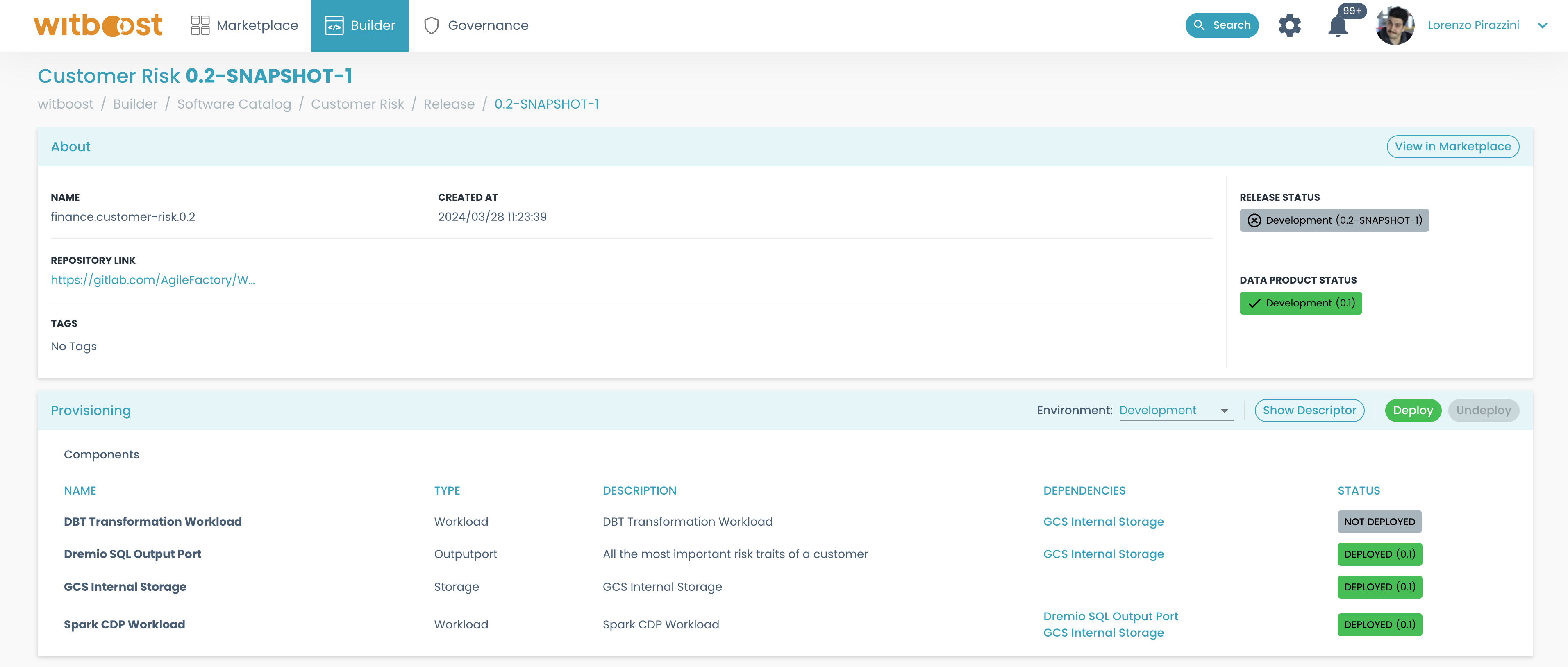Click the Builder navigation icon
This screenshot has width=1568, height=667.
334,25
